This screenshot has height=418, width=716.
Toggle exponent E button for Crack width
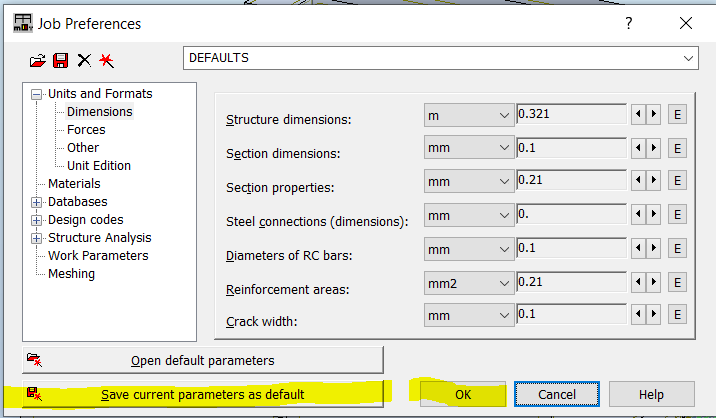pos(677,316)
